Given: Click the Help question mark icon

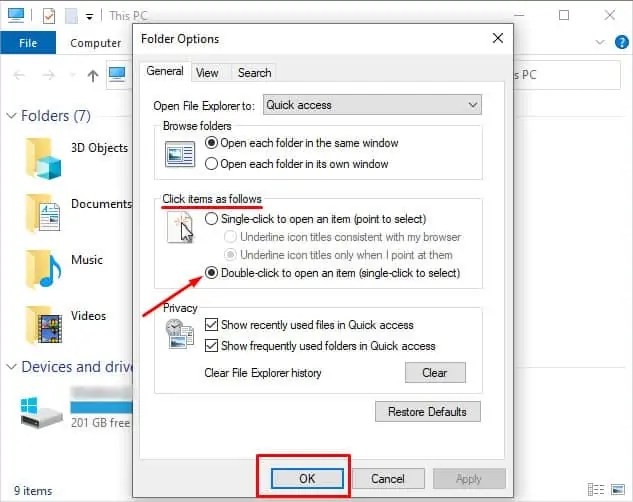Looking at the screenshot, I should [622, 42].
